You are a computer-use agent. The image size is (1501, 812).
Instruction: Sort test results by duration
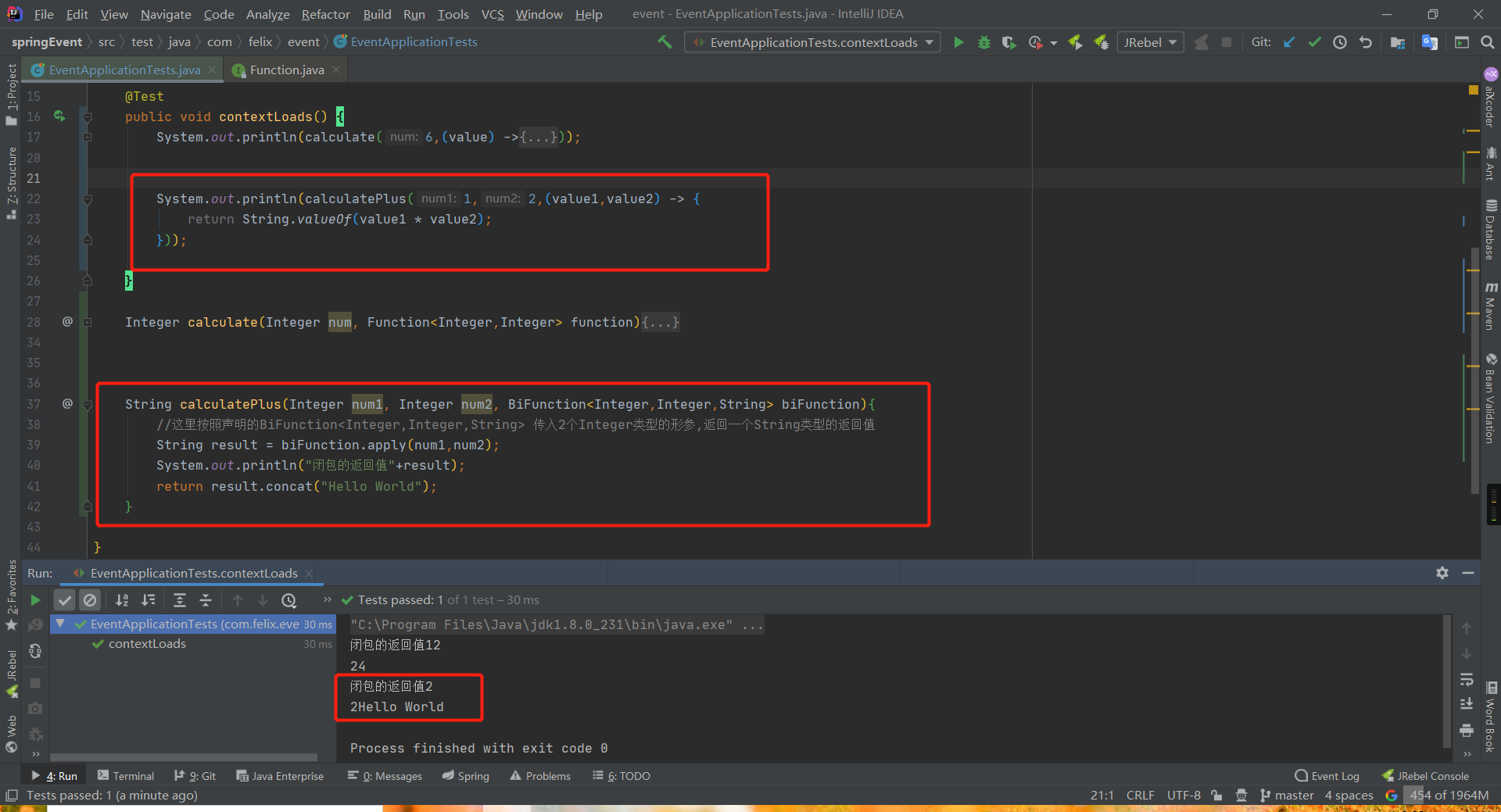(148, 600)
